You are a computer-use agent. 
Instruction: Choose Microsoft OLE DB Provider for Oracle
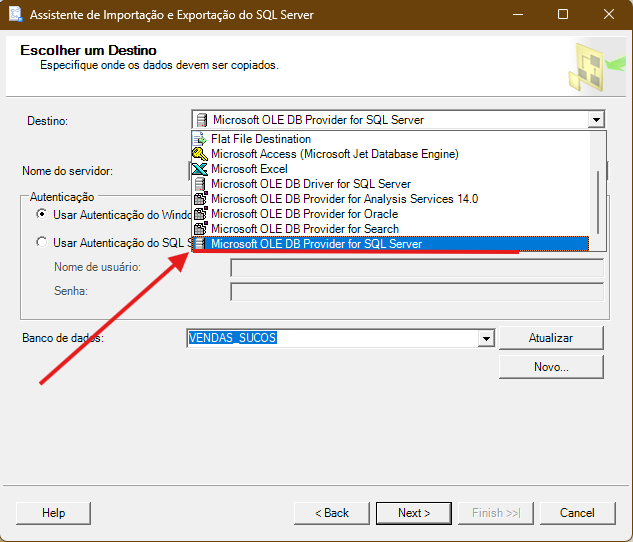[x=390, y=213]
